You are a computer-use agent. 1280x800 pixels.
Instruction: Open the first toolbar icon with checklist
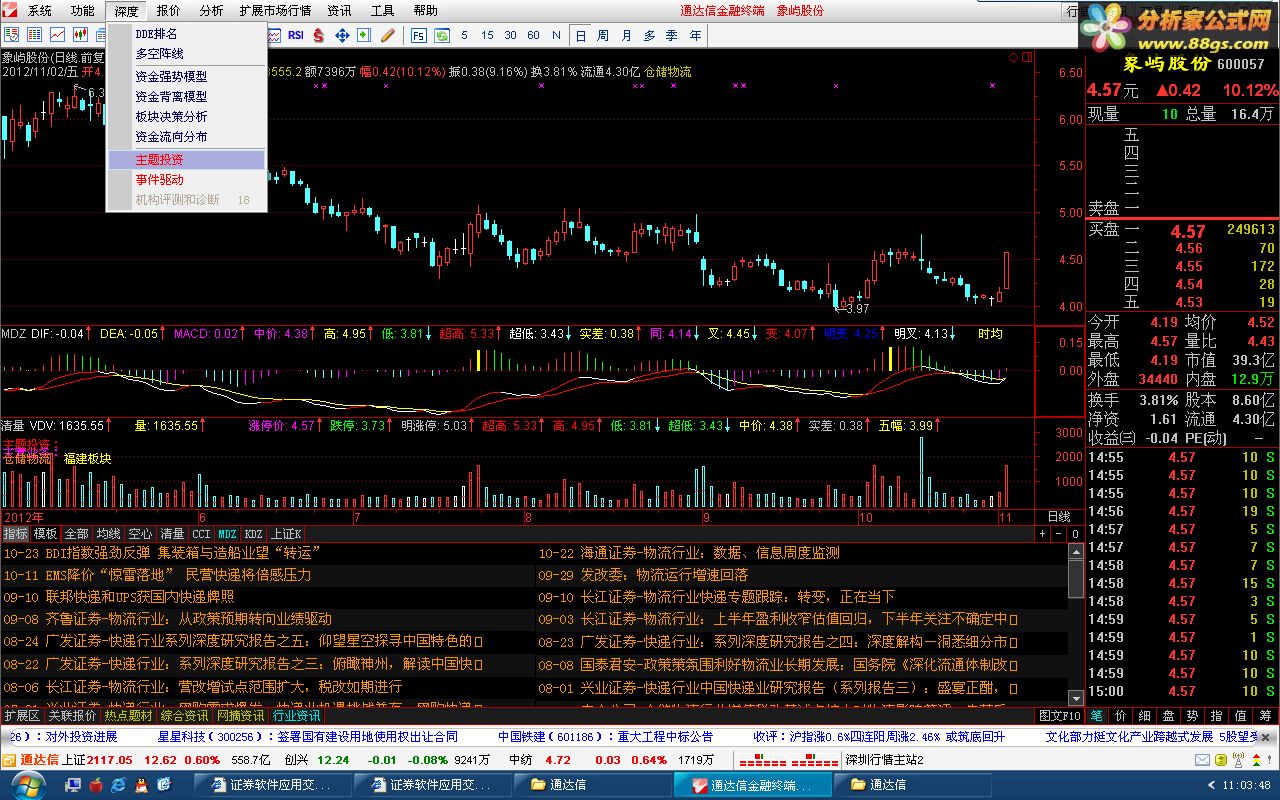12,35
